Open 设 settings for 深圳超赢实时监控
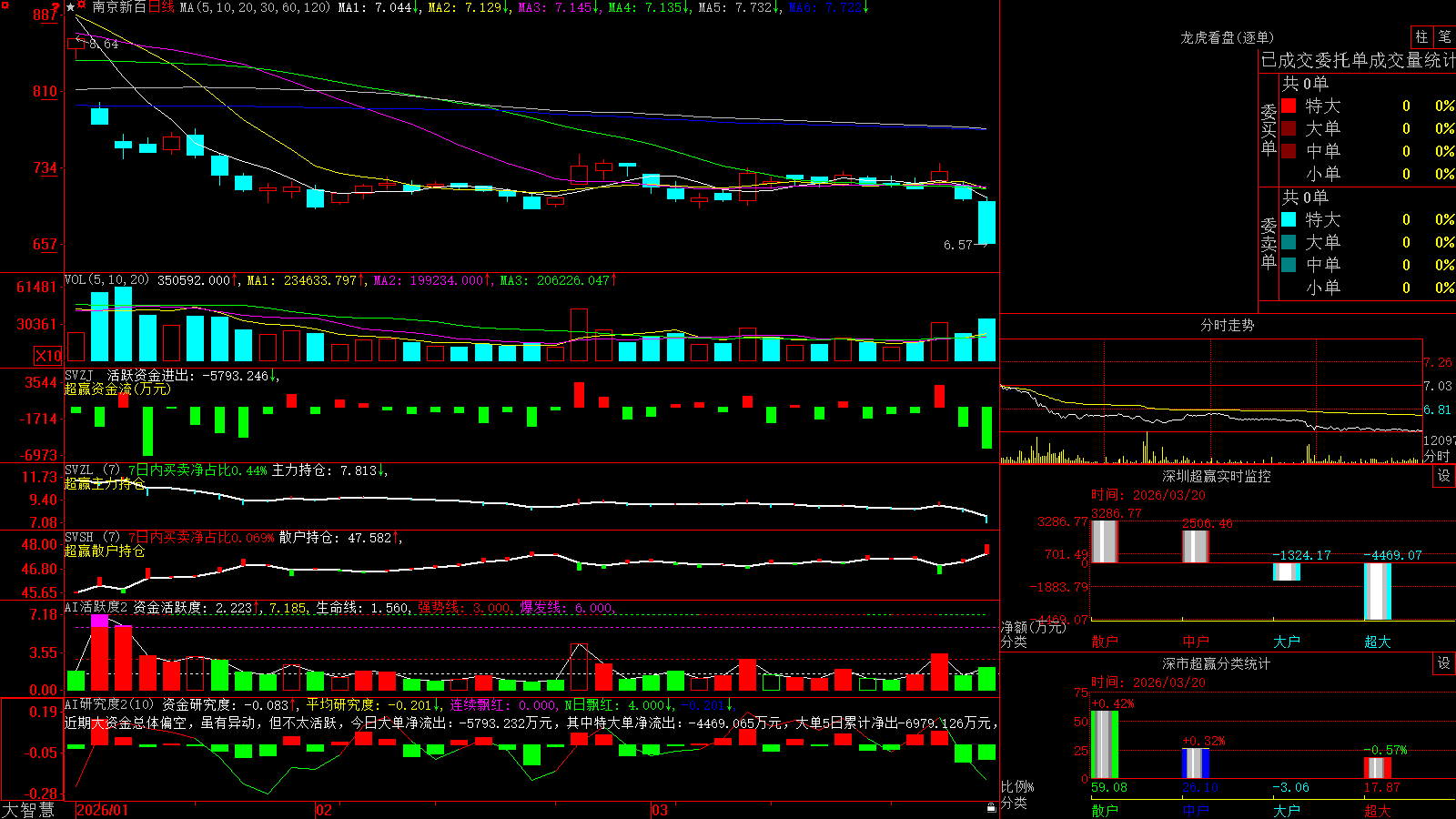Image resolution: width=1456 pixels, height=819 pixels. [1444, 476]
